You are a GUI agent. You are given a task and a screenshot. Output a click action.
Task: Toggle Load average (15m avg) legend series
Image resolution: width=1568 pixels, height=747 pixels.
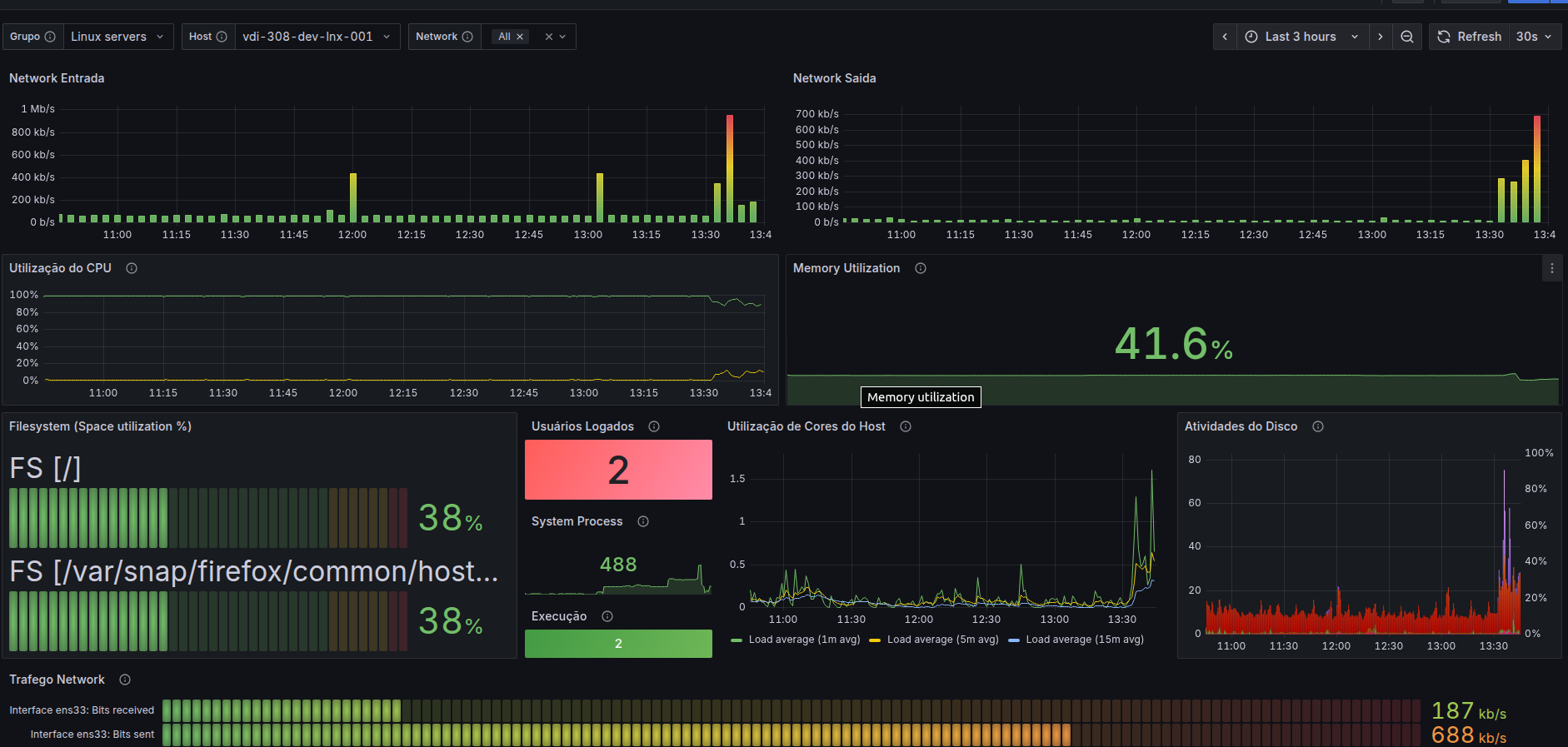point(1076,640)
